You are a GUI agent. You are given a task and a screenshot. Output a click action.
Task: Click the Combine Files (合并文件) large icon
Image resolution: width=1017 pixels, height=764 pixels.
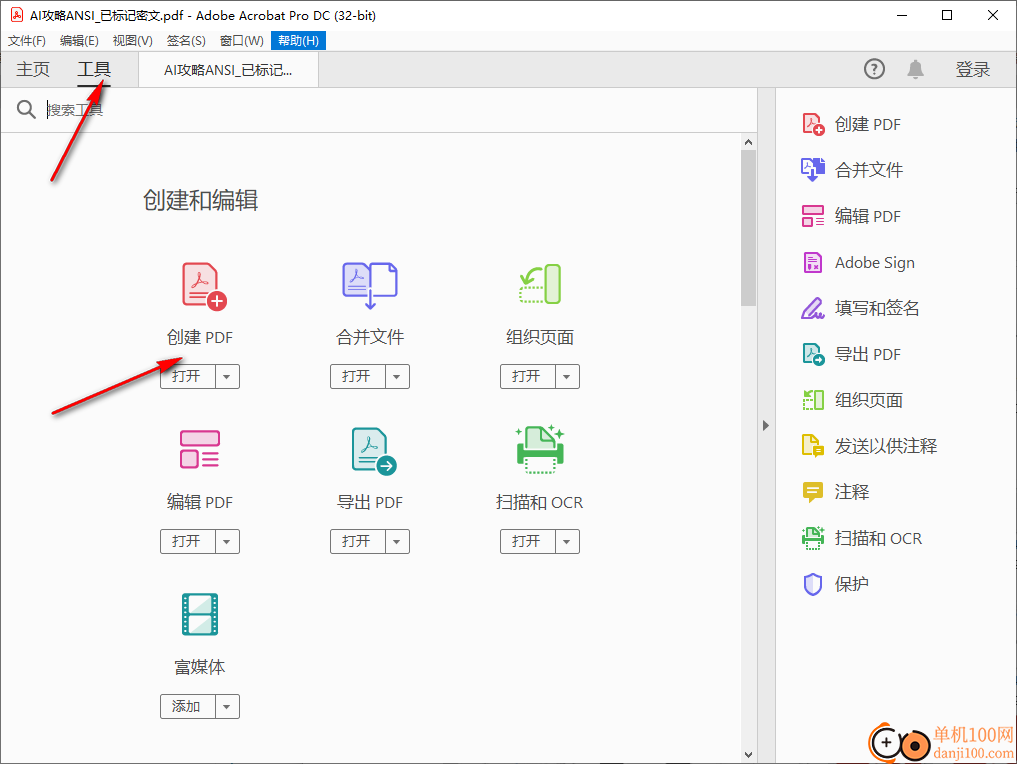[370, 285]
